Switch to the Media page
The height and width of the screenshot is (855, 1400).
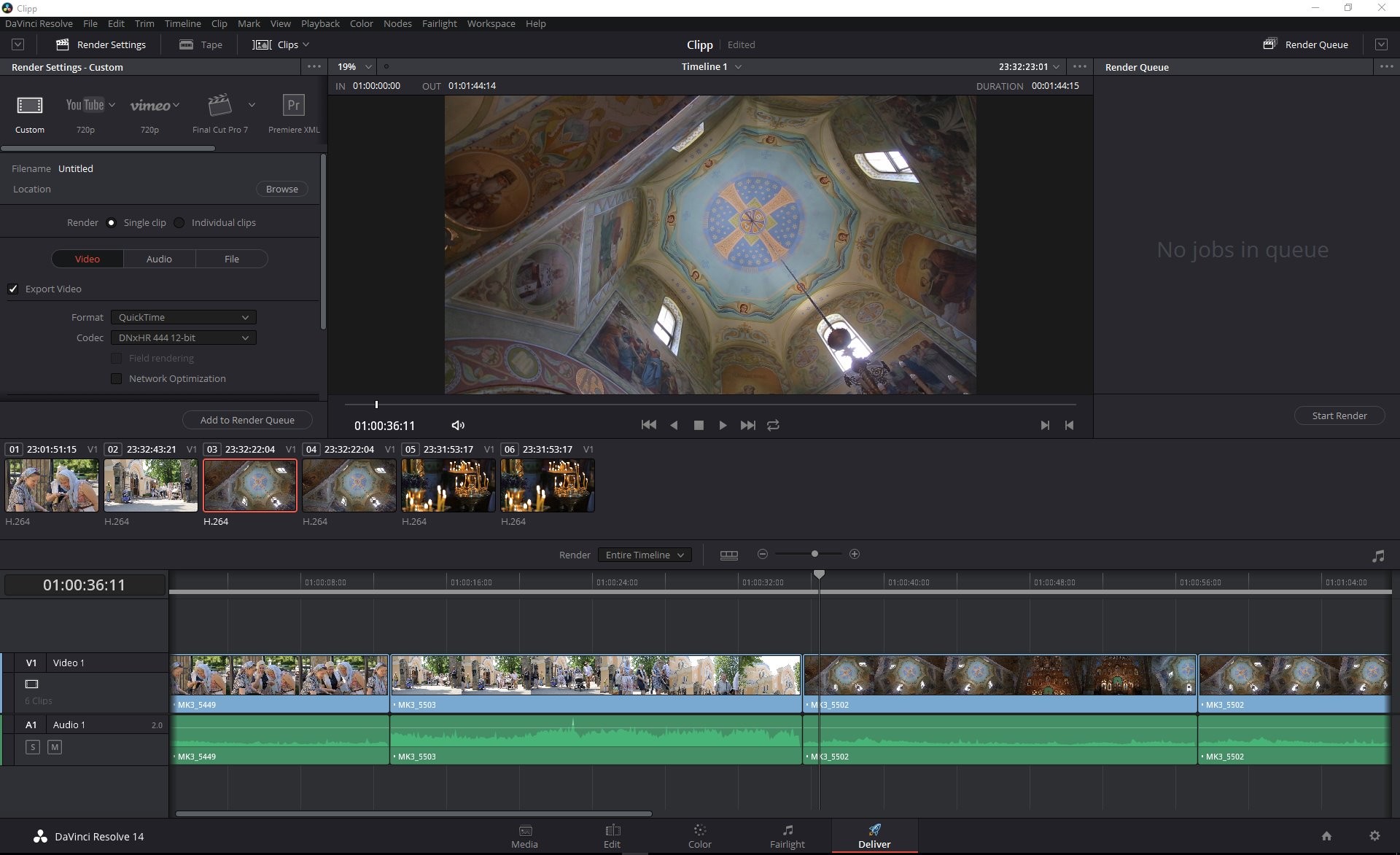click(524, 835)
